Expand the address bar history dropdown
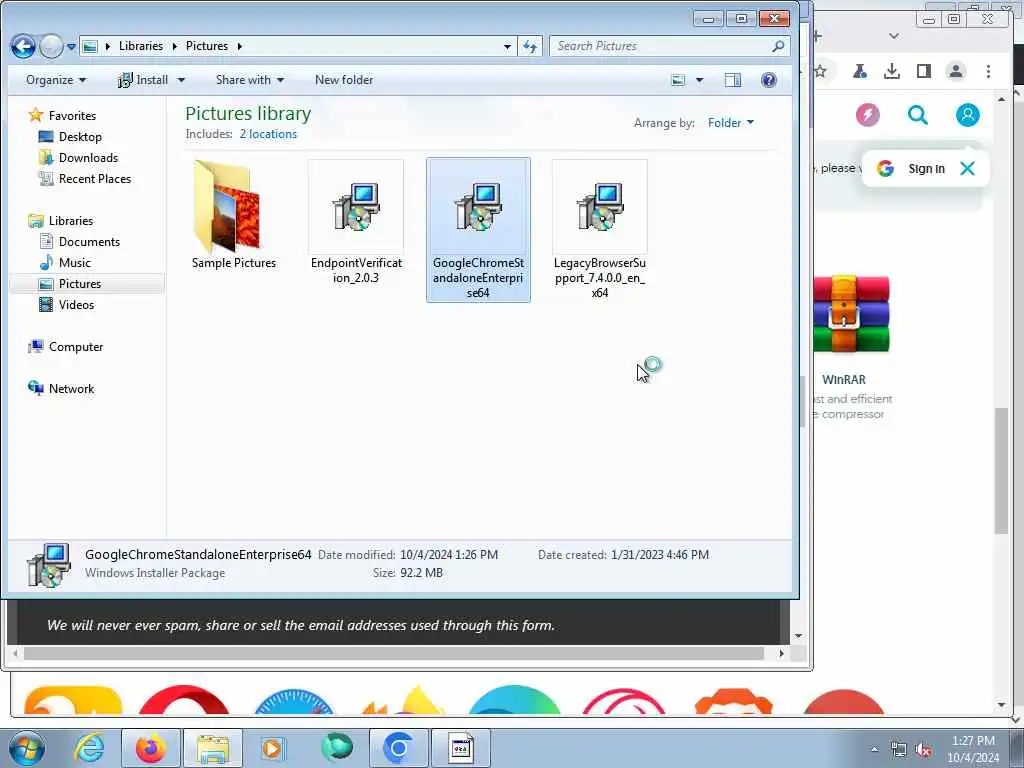Screen dimensions: 1024x768 (x=507, y=46)
